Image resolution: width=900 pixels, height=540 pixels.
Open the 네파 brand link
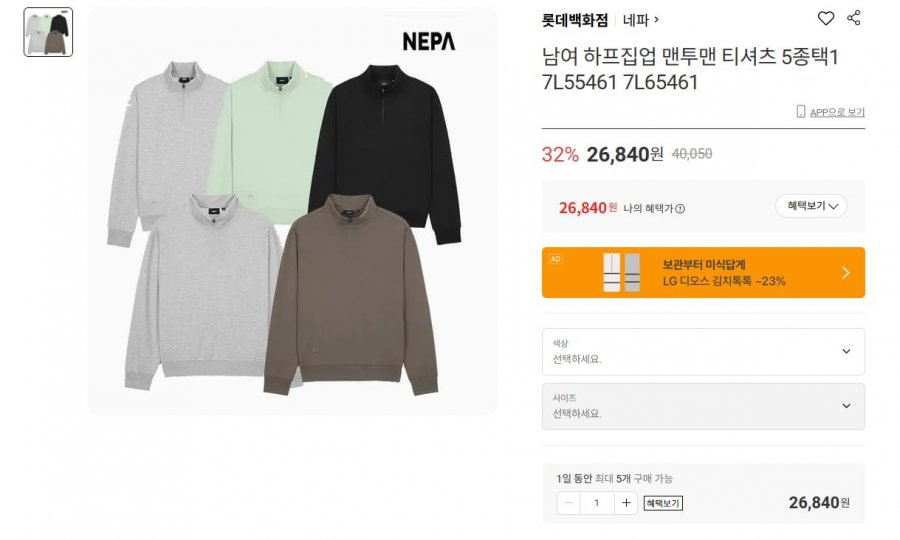pos(641,20)
